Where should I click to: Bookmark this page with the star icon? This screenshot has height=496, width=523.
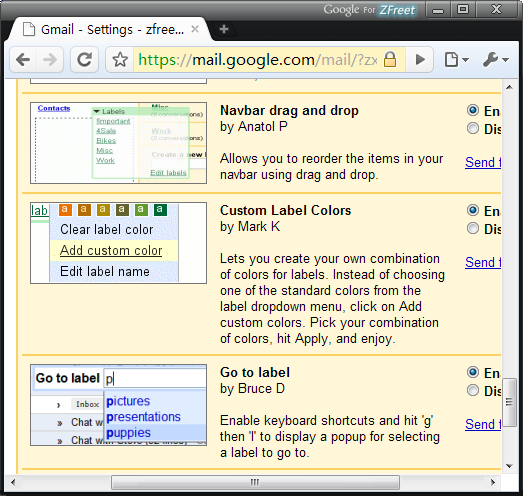(120, 60)
